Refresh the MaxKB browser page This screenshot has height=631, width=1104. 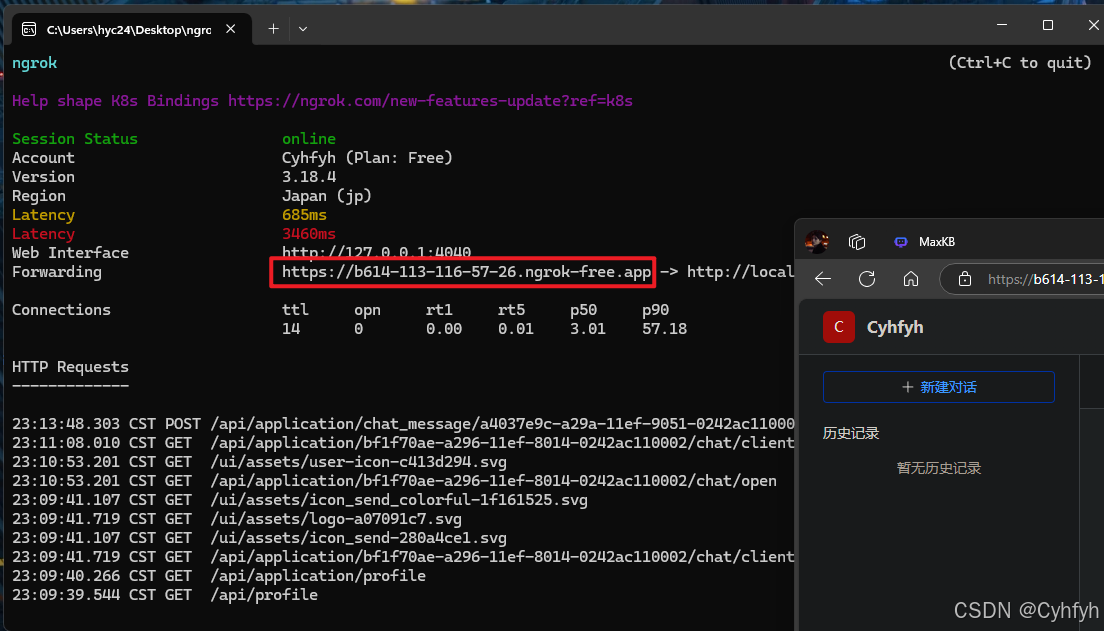coord(867,279)
